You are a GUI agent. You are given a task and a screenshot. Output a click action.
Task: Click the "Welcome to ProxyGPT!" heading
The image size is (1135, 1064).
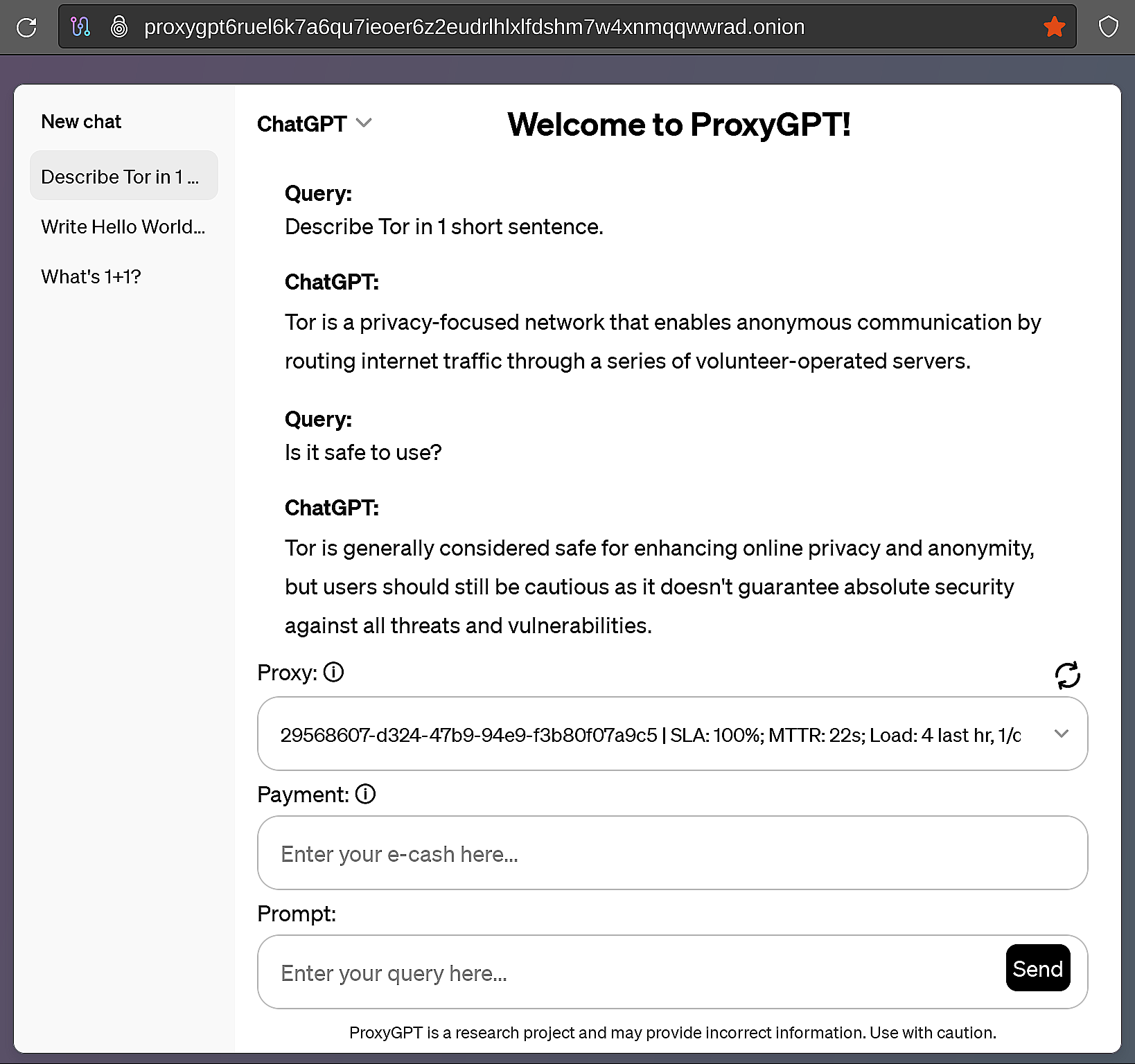point(678,125)
